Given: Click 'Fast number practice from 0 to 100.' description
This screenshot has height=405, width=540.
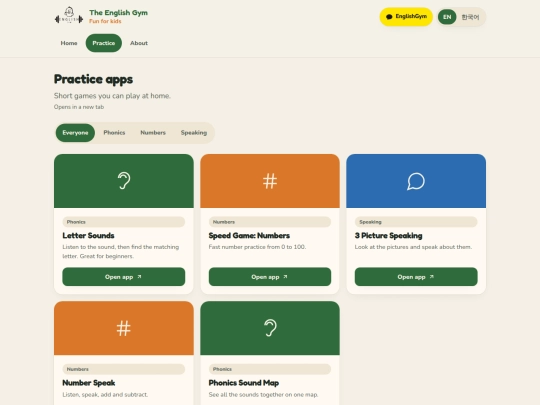Looking at the screenshot, I should pyautogui.click(x=257, y=247).
